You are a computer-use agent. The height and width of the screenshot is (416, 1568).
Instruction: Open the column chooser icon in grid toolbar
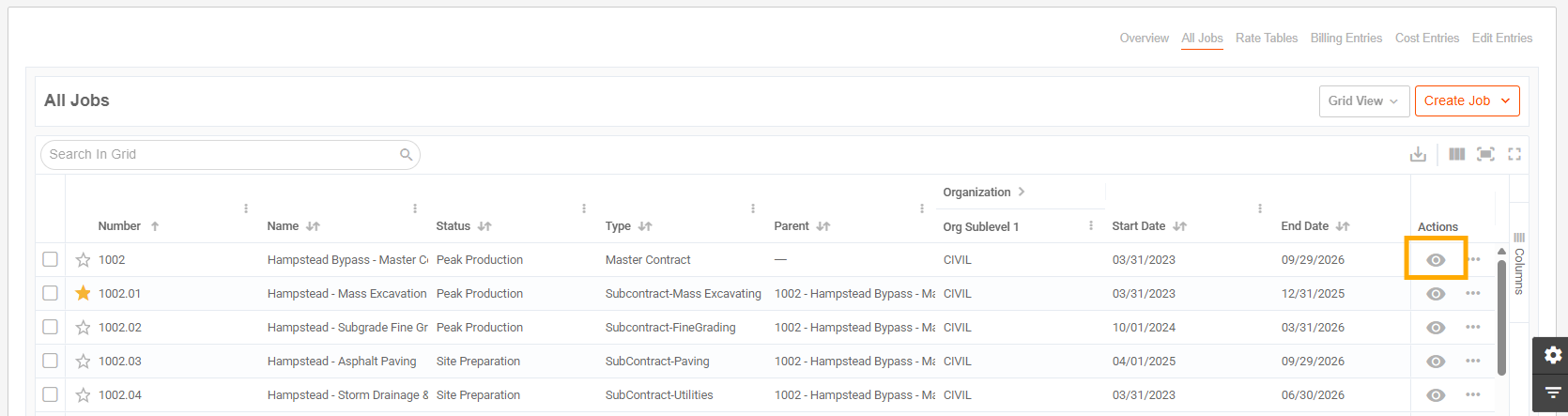point(1456,154)
